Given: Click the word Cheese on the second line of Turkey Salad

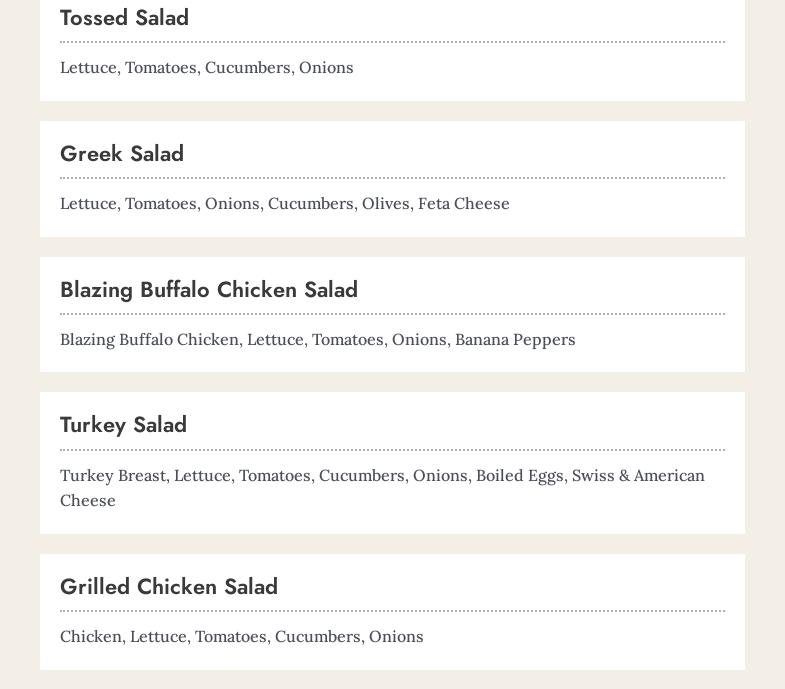Looking at the screenshot, I should click(x=88, y=501).
